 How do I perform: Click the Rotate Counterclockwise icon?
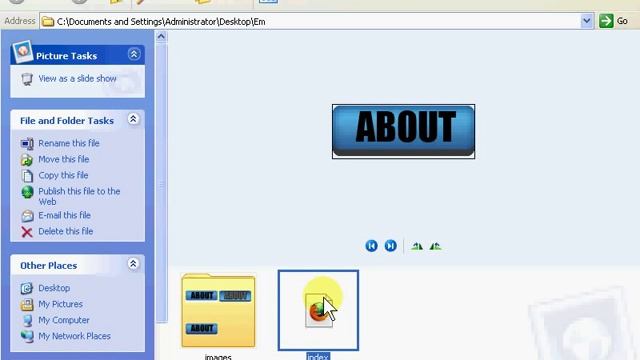(436, 246)
